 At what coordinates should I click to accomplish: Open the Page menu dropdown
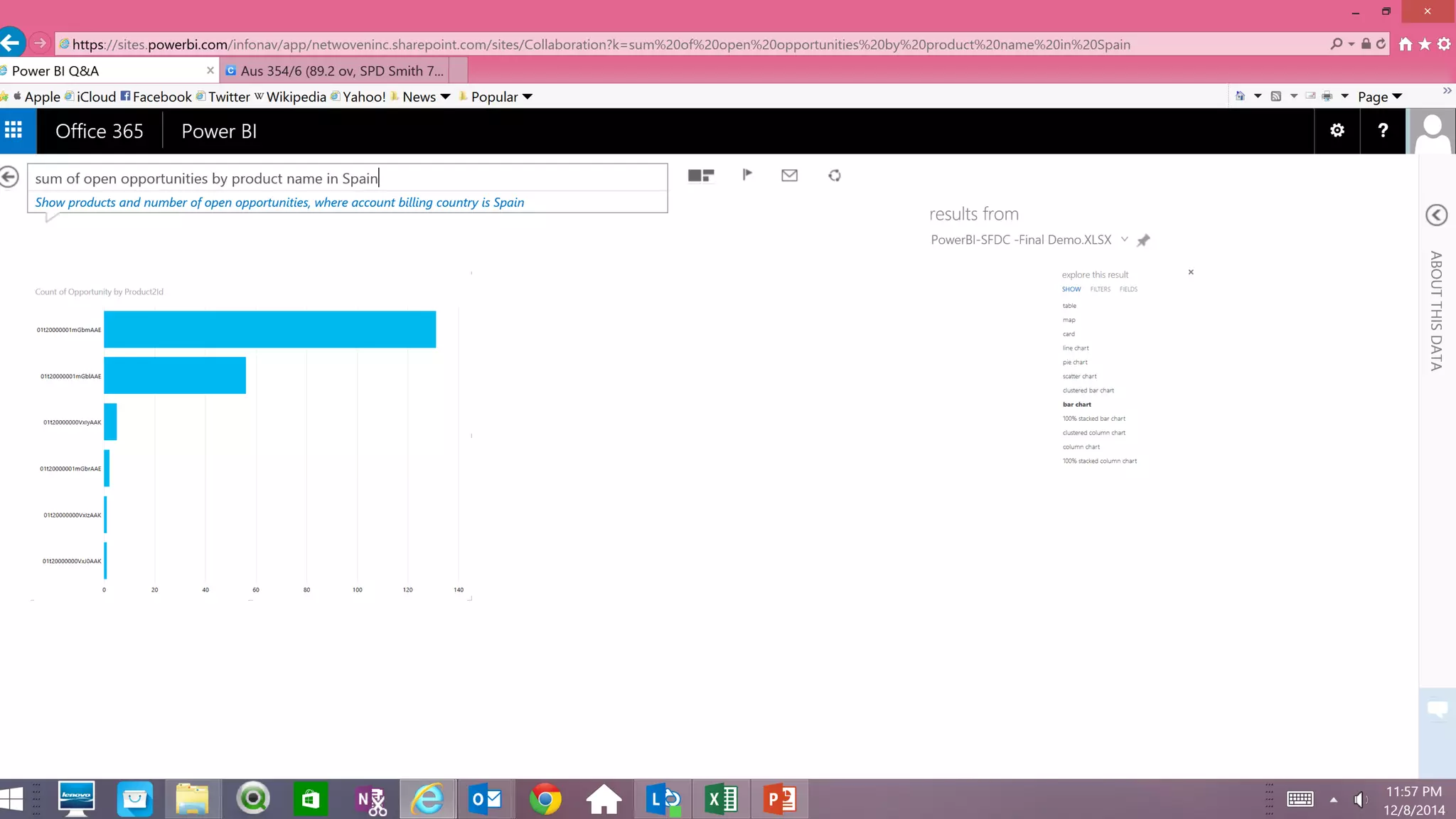point(1380,97)
